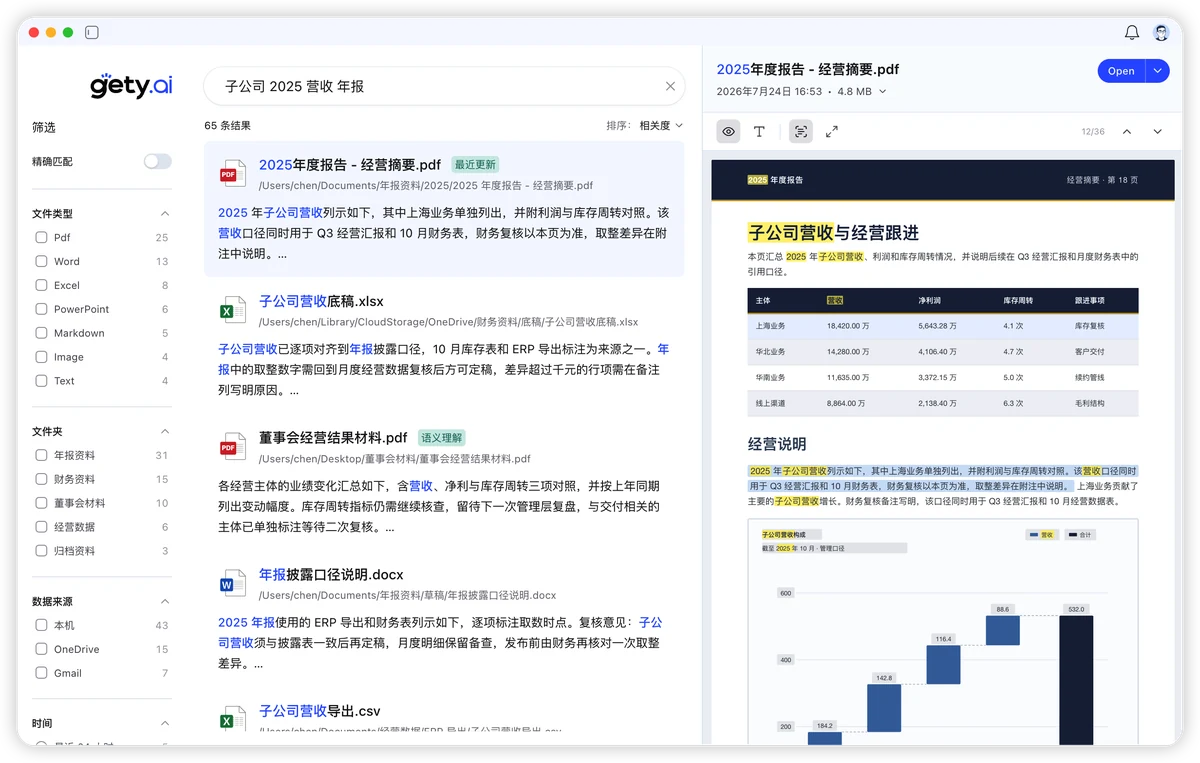Collapse the 数据来源 filter section
The width and height of the screenshot is (1200, 763).
pyautogui.click(x=165, y=601)
